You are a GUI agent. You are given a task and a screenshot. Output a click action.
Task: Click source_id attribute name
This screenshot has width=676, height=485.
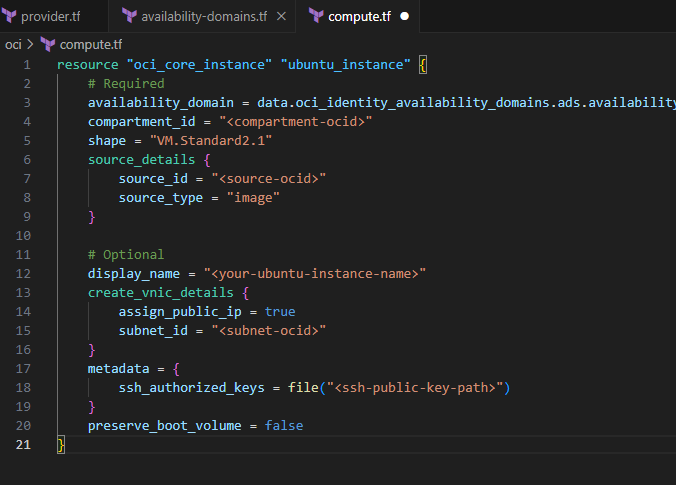153,178
